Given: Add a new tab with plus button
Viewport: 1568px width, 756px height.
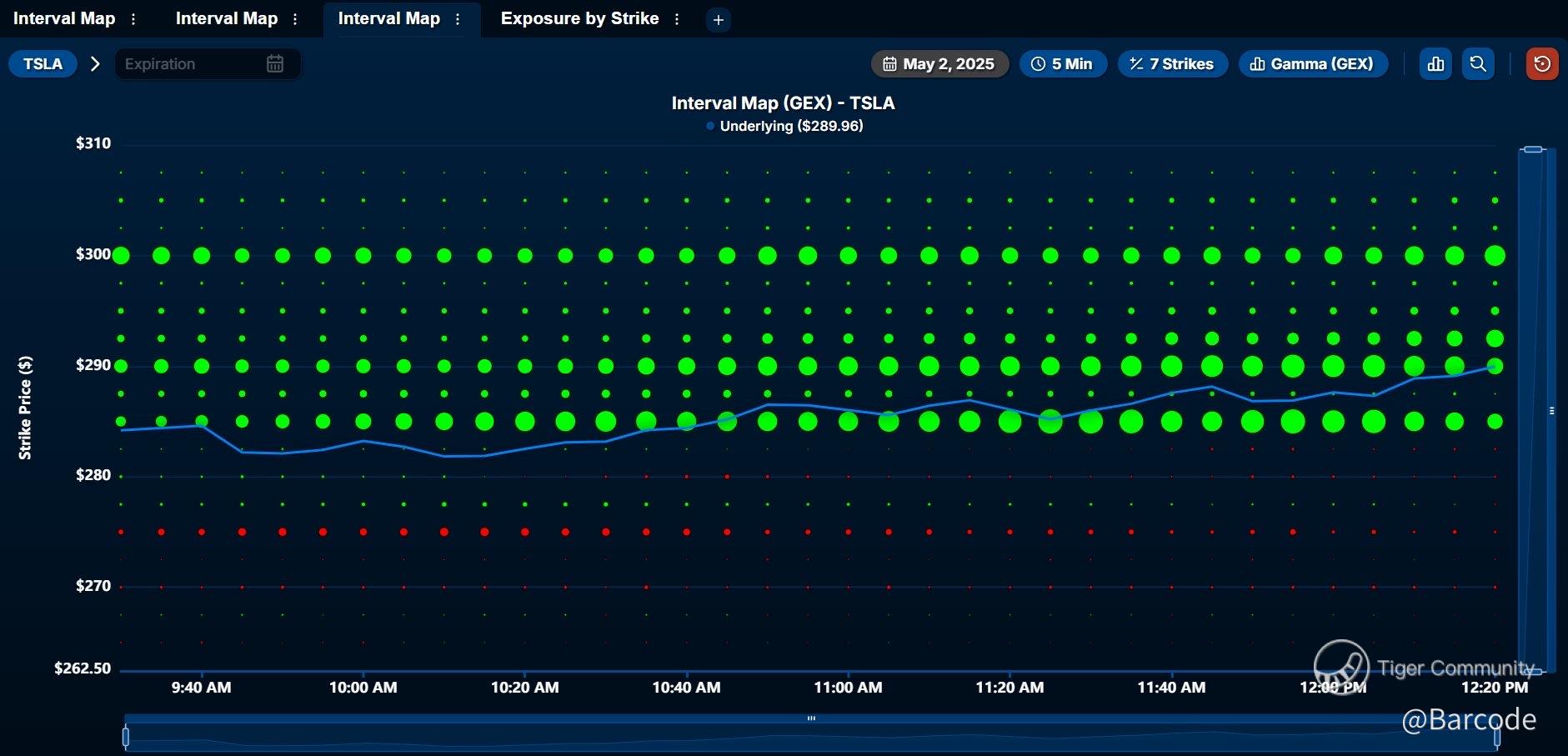Looking at the screenshot, I should (x=718, y=20).
